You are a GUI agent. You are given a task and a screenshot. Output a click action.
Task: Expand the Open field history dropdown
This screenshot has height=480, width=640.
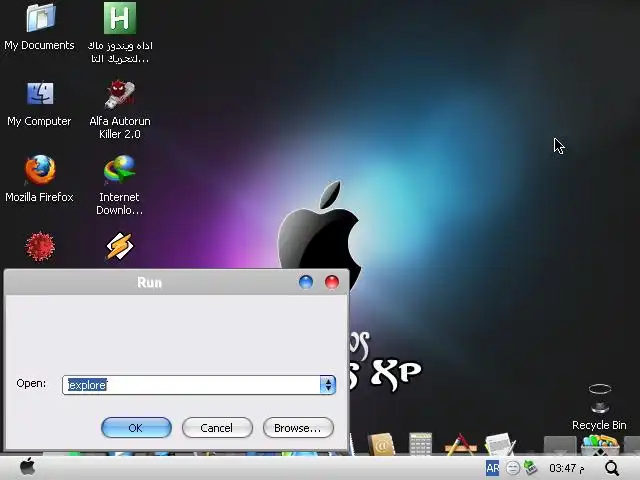328,385
